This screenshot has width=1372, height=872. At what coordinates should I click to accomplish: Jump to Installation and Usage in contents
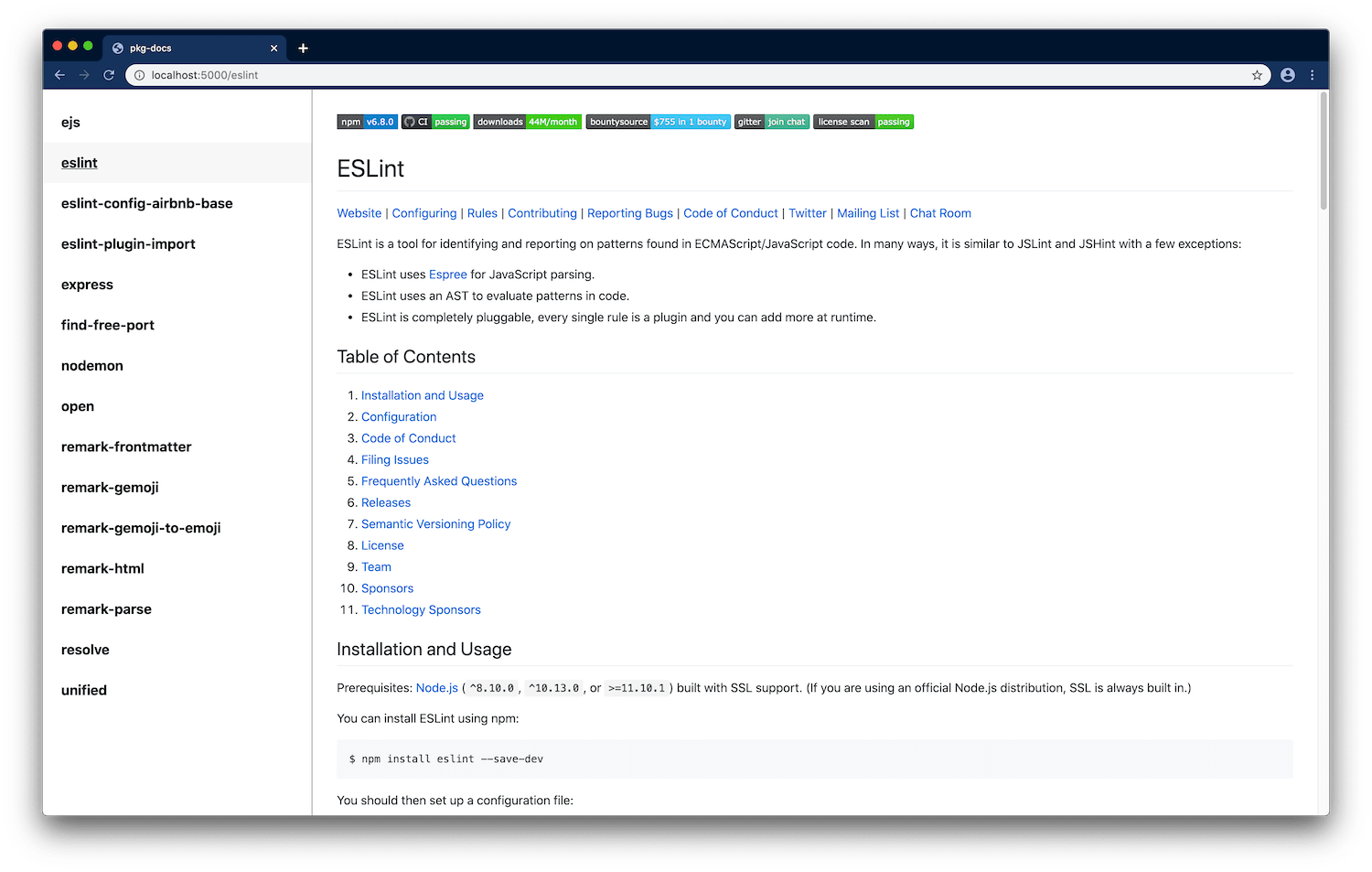(423, 395)
